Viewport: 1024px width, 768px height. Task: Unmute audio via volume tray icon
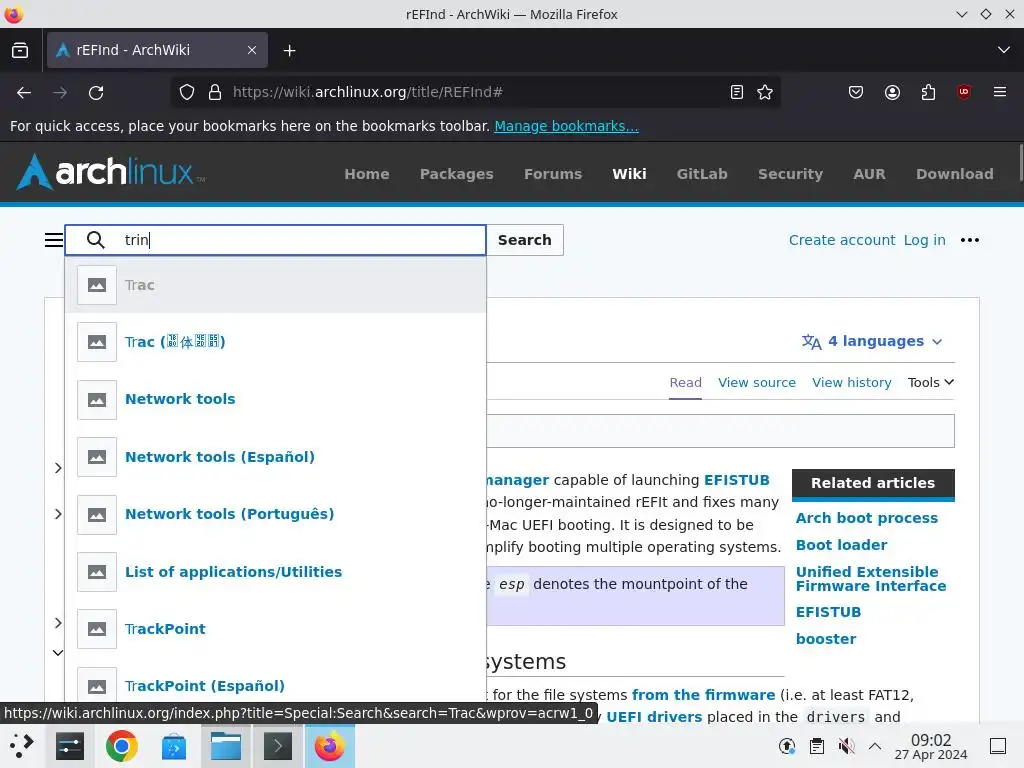pos(846,746)
